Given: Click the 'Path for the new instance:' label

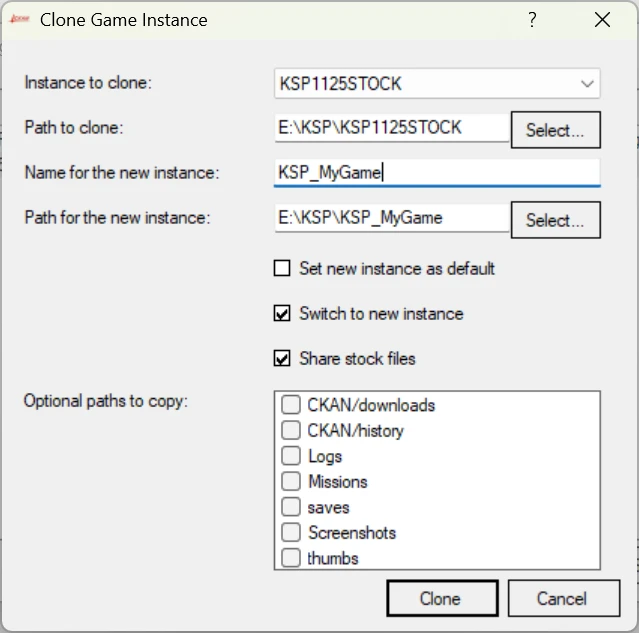Looking at the screenshot, I should coord(117,217).
